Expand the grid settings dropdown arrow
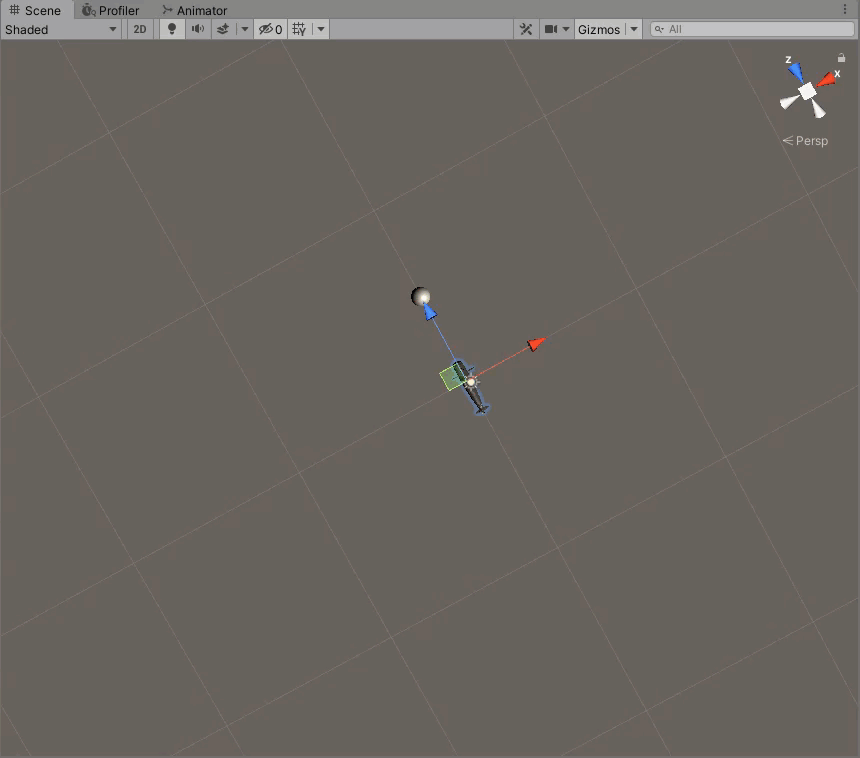Viewport: 860px width, 758px height. pyautogui.click(x=321, y=30)
